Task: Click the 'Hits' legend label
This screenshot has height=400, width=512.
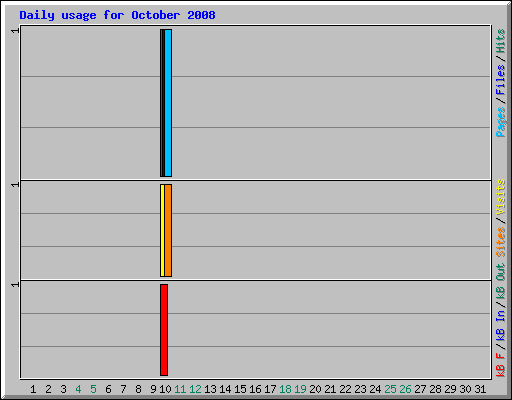Action: point(501,41)
